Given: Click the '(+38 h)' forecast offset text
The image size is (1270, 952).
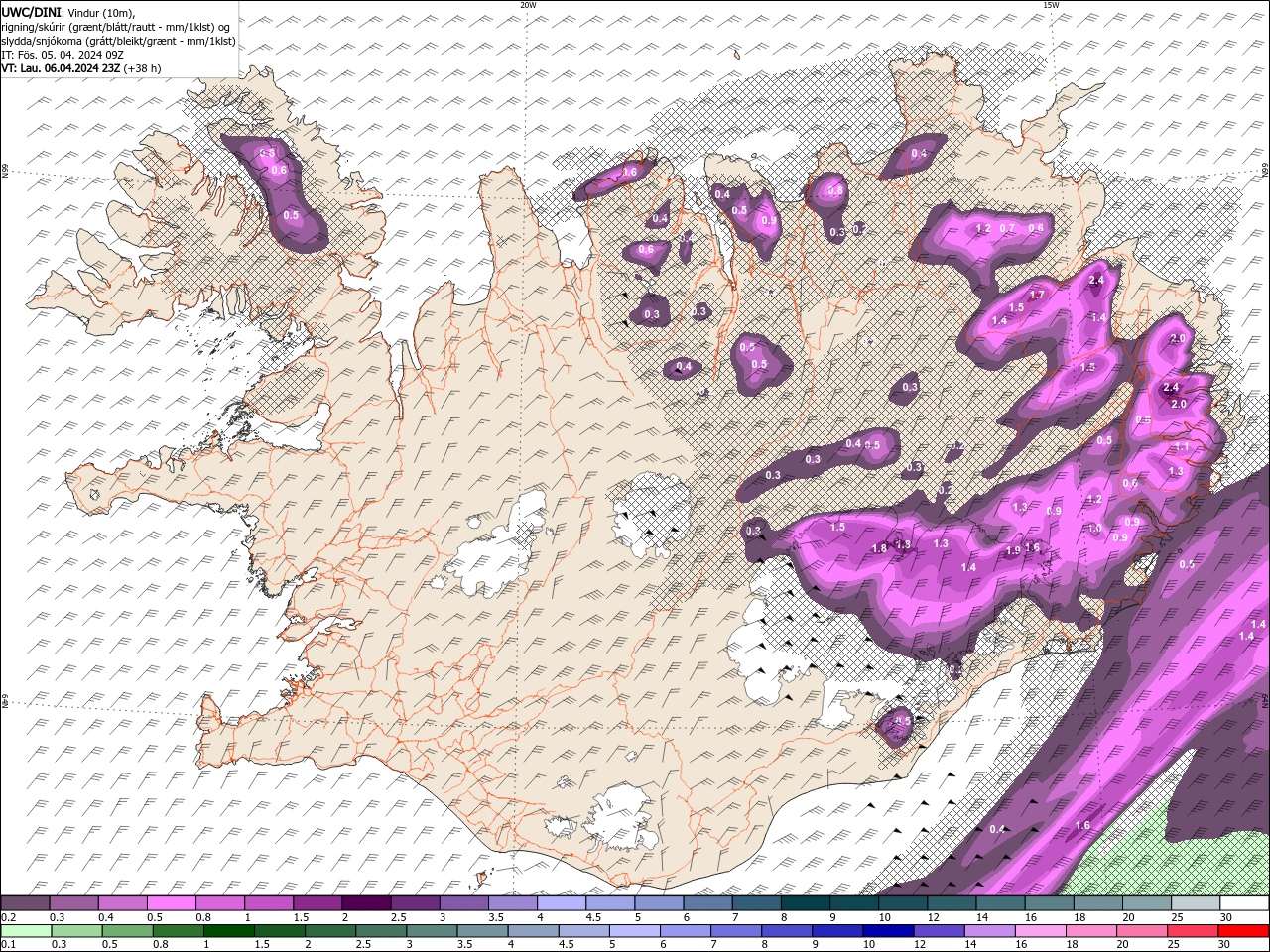Looking at the screenshot, I should (143, 68).
